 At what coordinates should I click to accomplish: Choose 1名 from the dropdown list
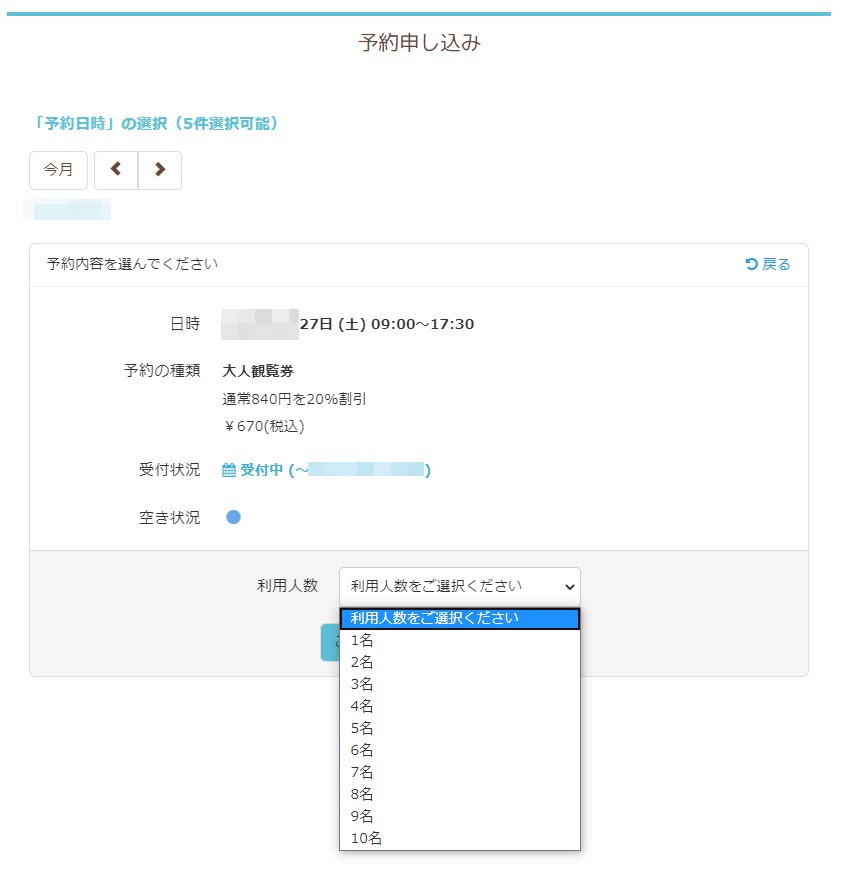point(362,641)
